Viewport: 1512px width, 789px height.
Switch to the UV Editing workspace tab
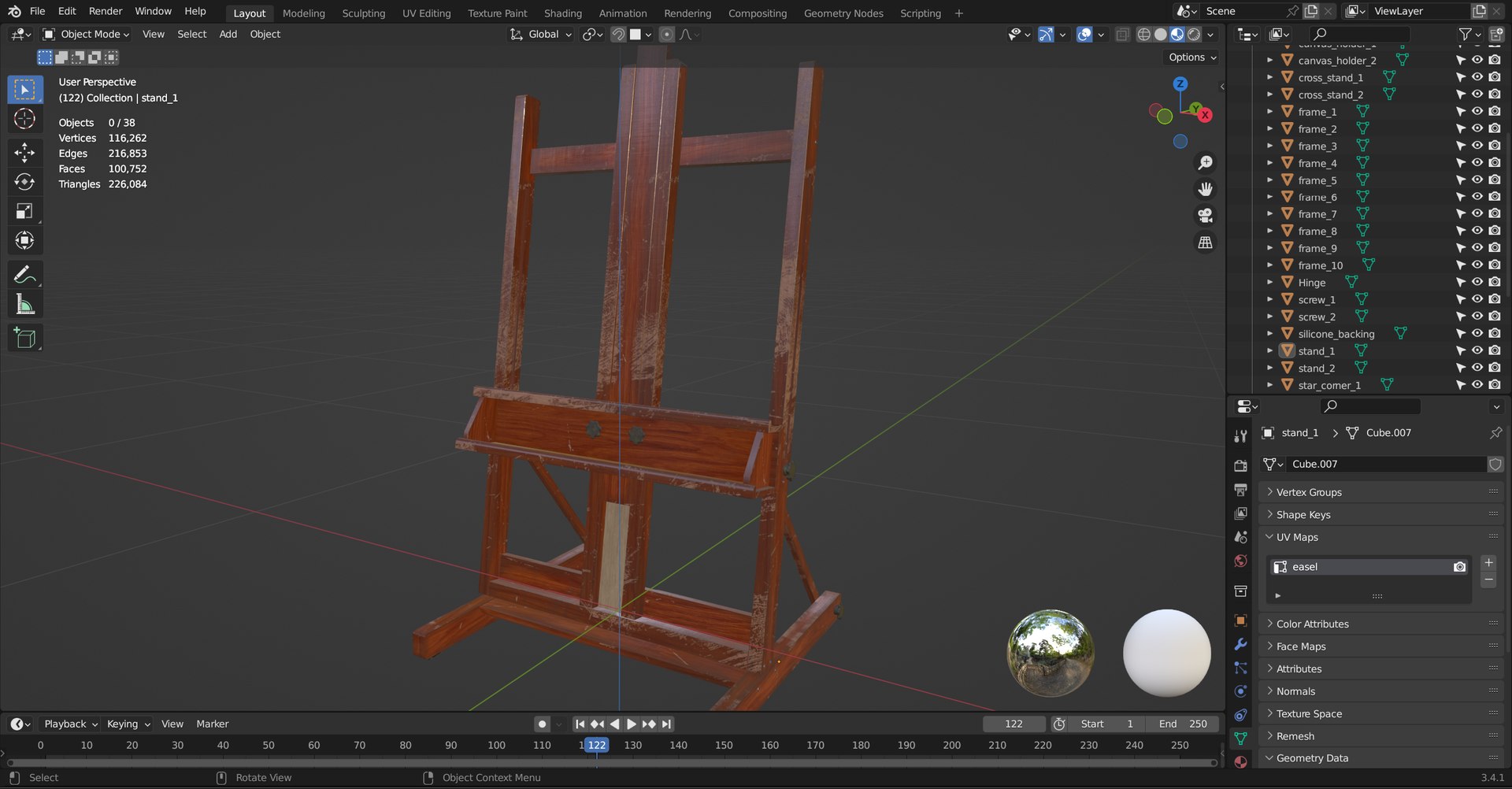coord(426,13)
